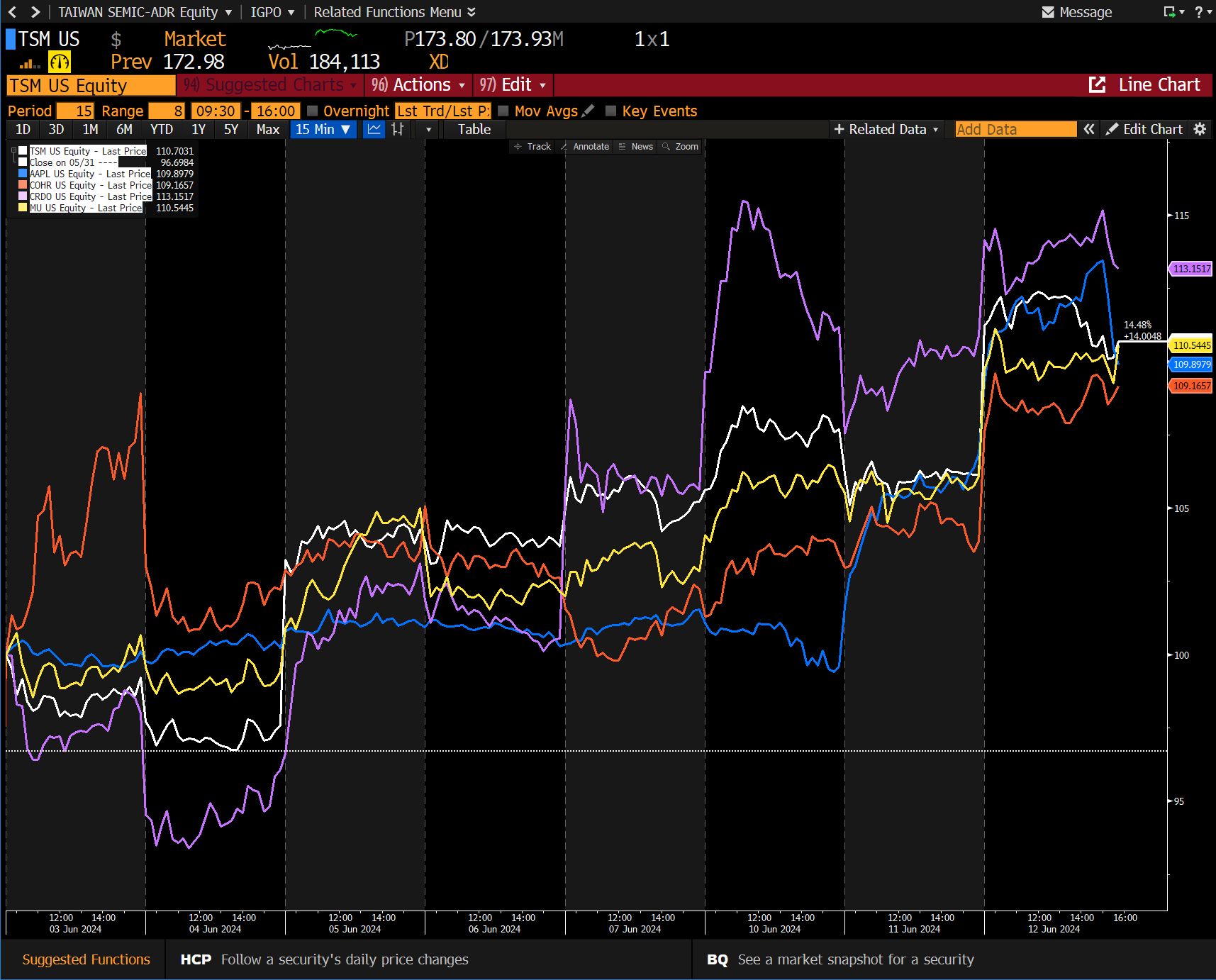Screen dimensions: 1216x980
Task: Select the 6M range tab
Action: click(124, 129)
